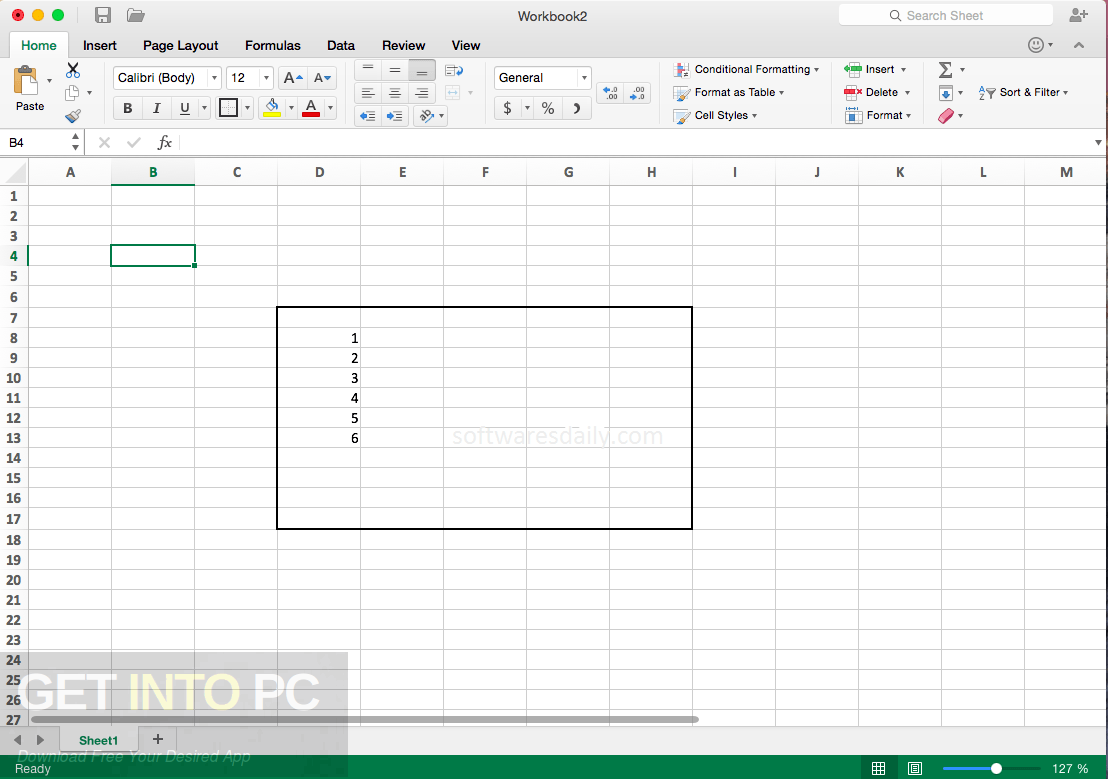Image resolution: width=1108 pixels, height=779 pixels.
Task: Apply yellow fill color
Action: click(x=272, y=107)
